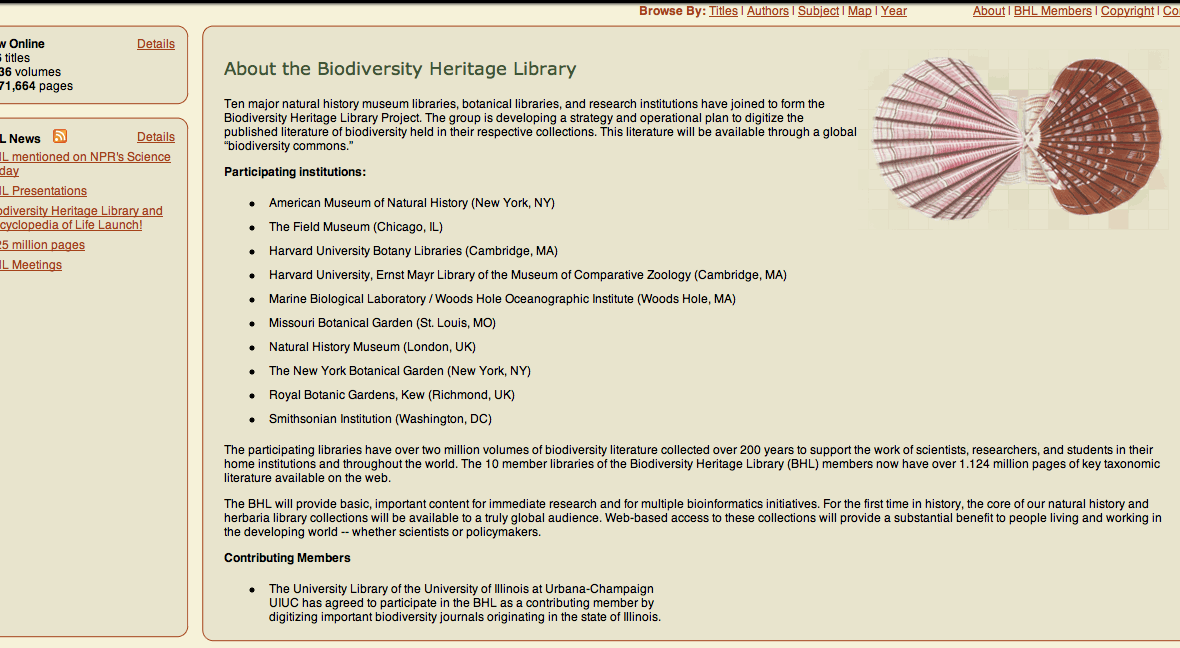
Task: Open the Map browse option
Action: (859, 11)
